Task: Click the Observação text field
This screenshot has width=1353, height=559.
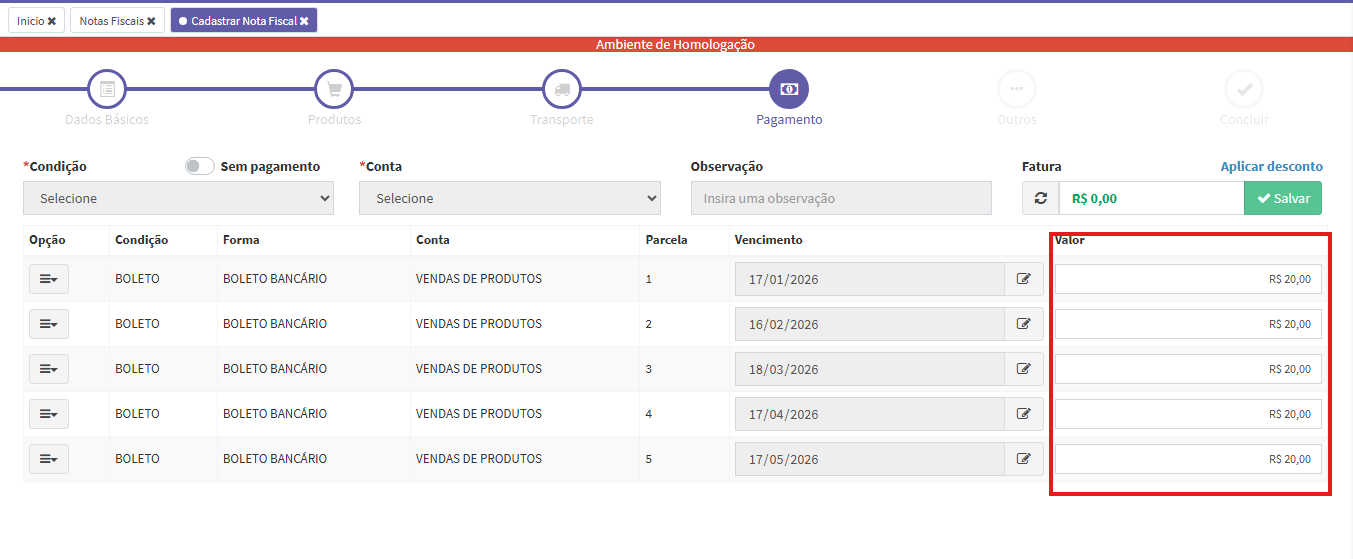Action: 840,198
